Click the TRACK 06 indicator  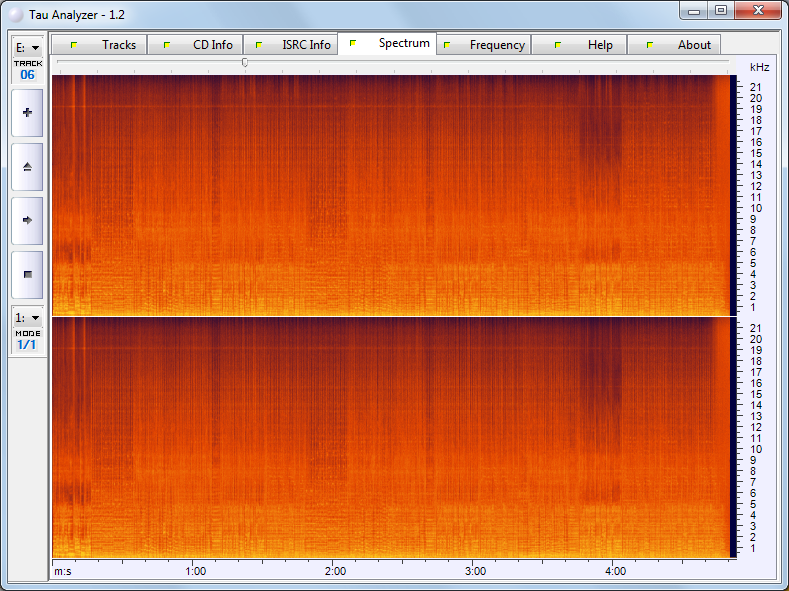pos(27,70)
